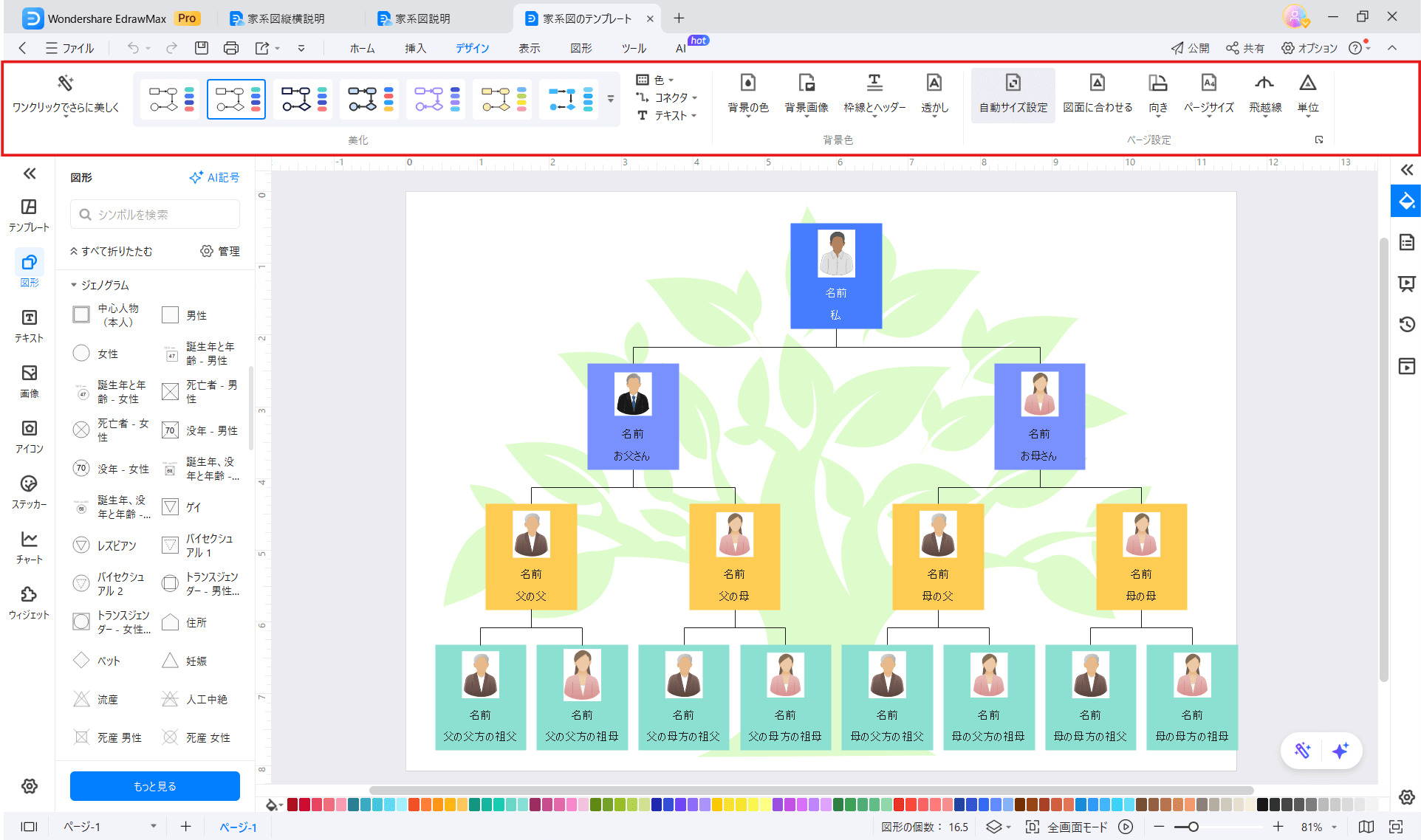Open the Insert (挿入) ribbon tab

pyautogui.click(x=415, y=48)
